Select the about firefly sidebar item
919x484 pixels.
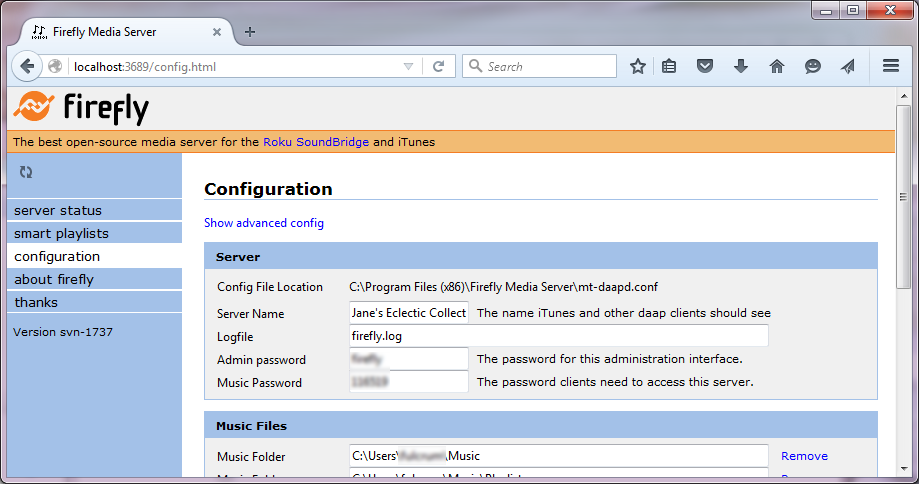coord(54,280)
